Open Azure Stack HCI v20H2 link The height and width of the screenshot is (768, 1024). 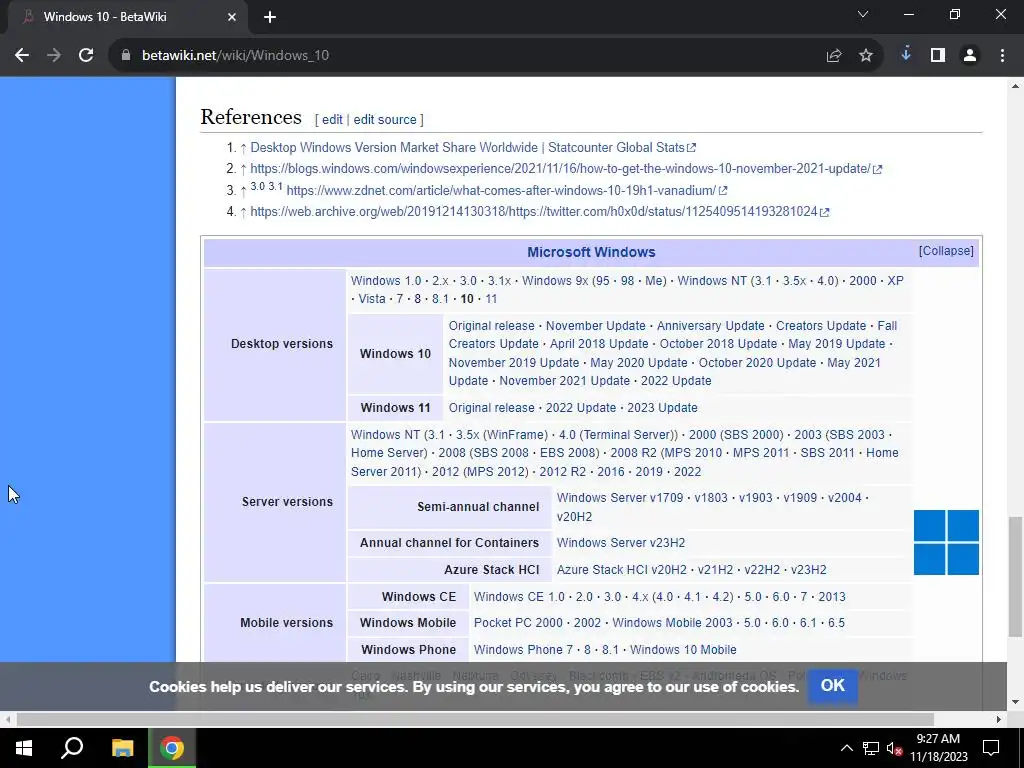[622, 569]
